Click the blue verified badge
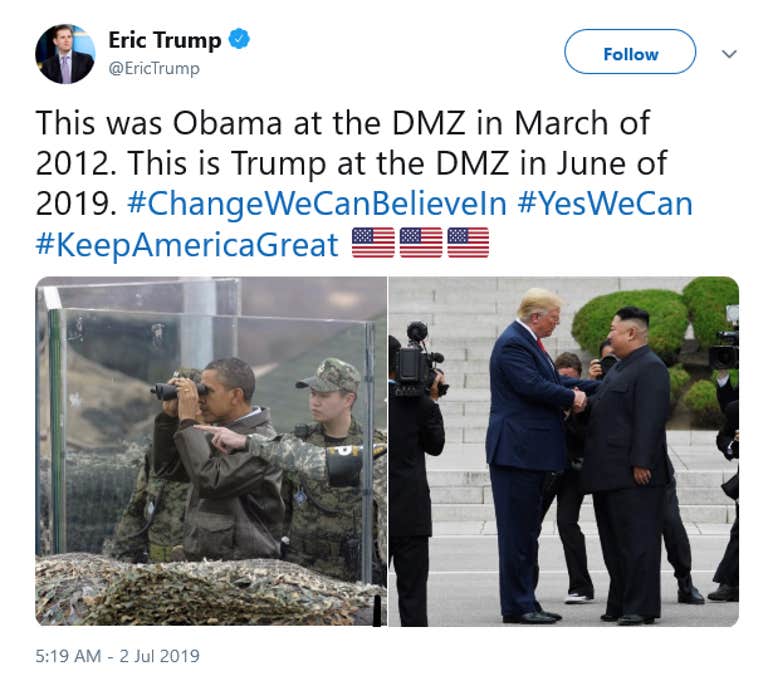 (x=240, y=39)
